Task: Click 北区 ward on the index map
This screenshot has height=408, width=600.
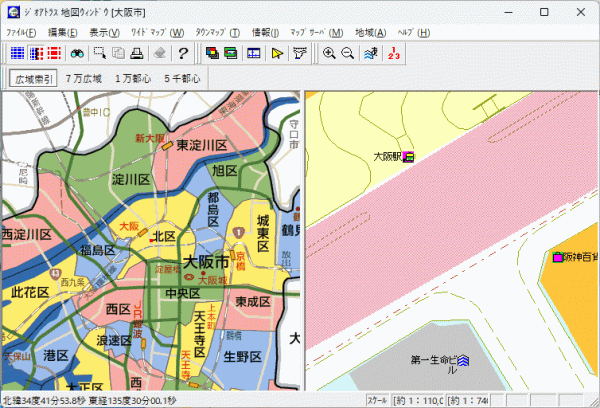Action: point(164,236)
